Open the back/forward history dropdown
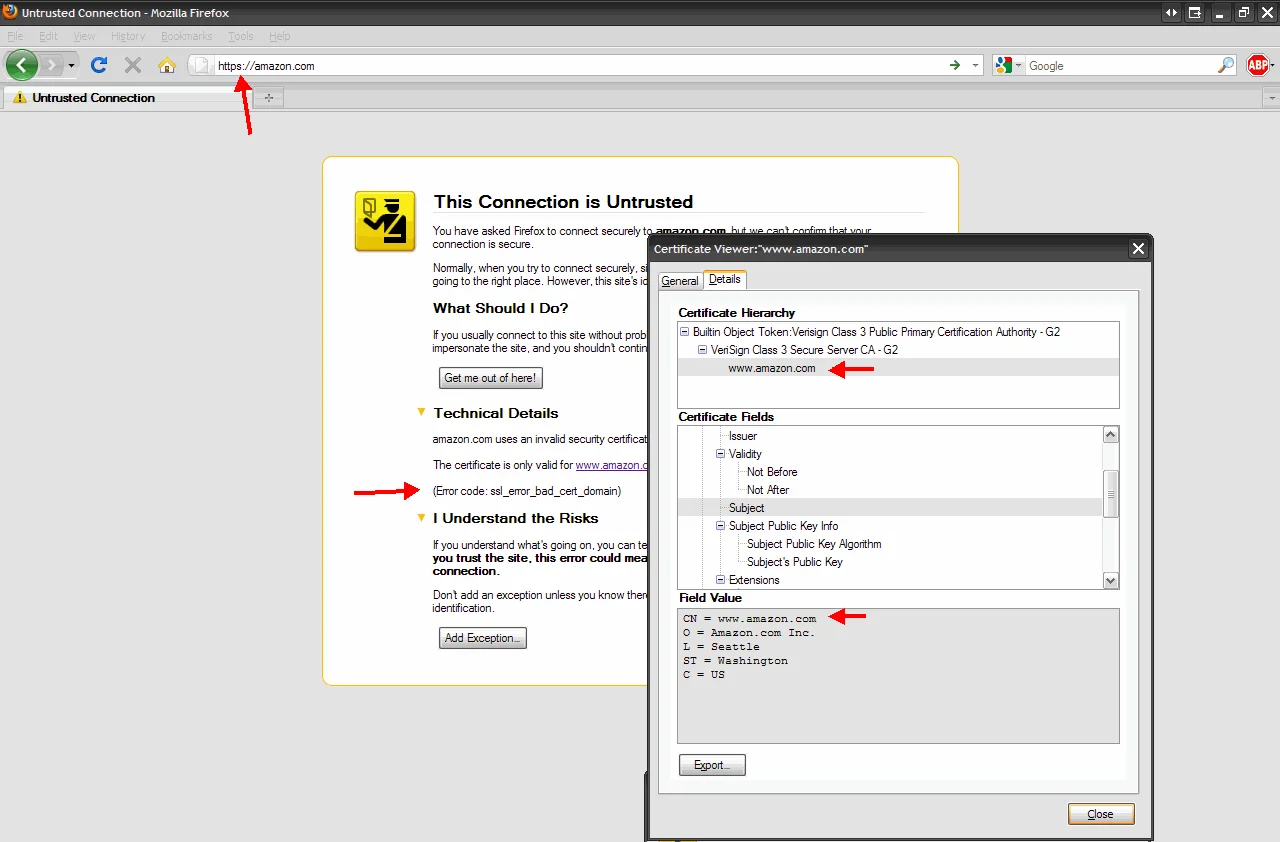Viewport: 1280px width, 842px height. click(x=71, y=65)
